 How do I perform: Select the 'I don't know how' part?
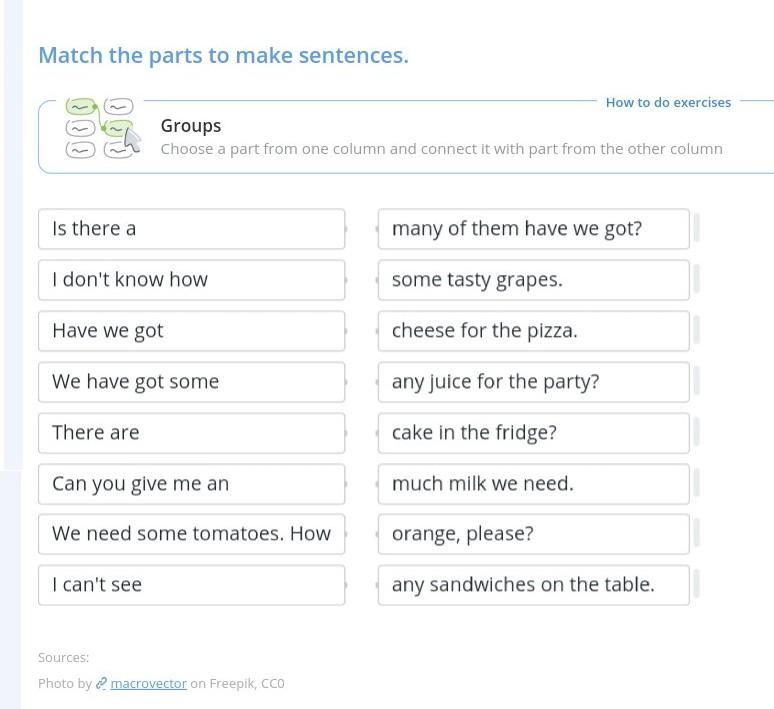(191, 280)
